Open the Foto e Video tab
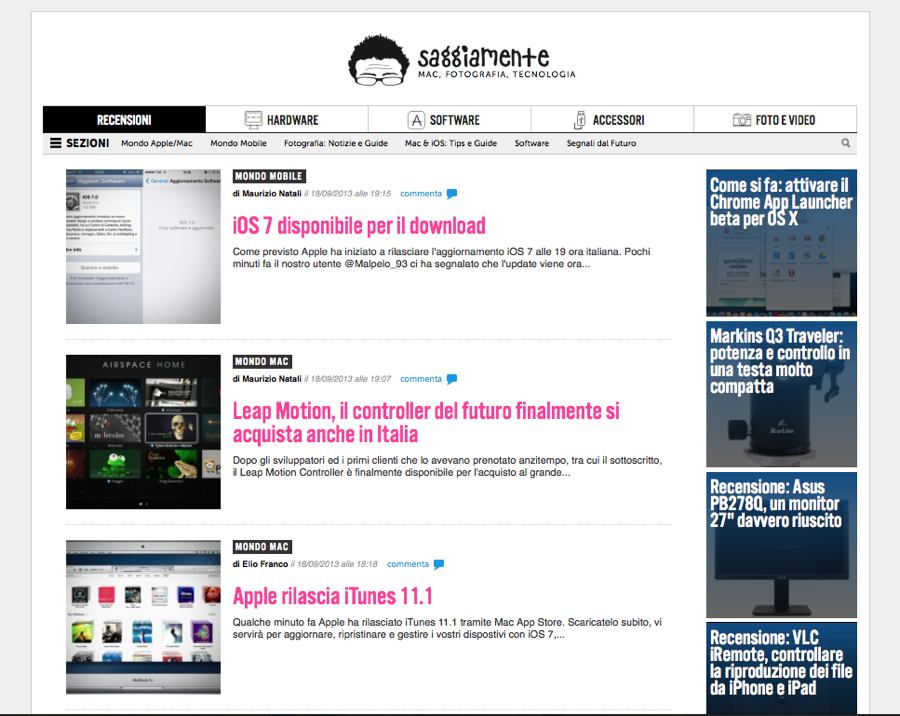 [x=775, y=119]
